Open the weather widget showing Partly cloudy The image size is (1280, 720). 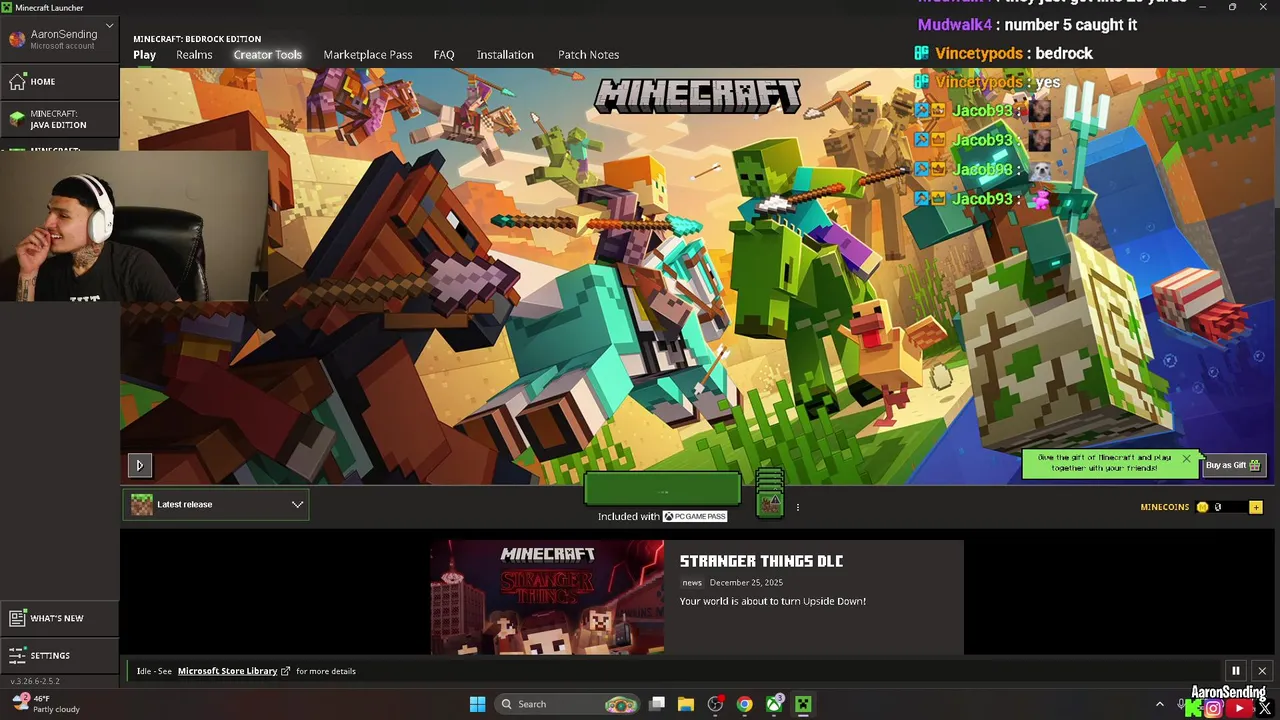coord(46,704)
